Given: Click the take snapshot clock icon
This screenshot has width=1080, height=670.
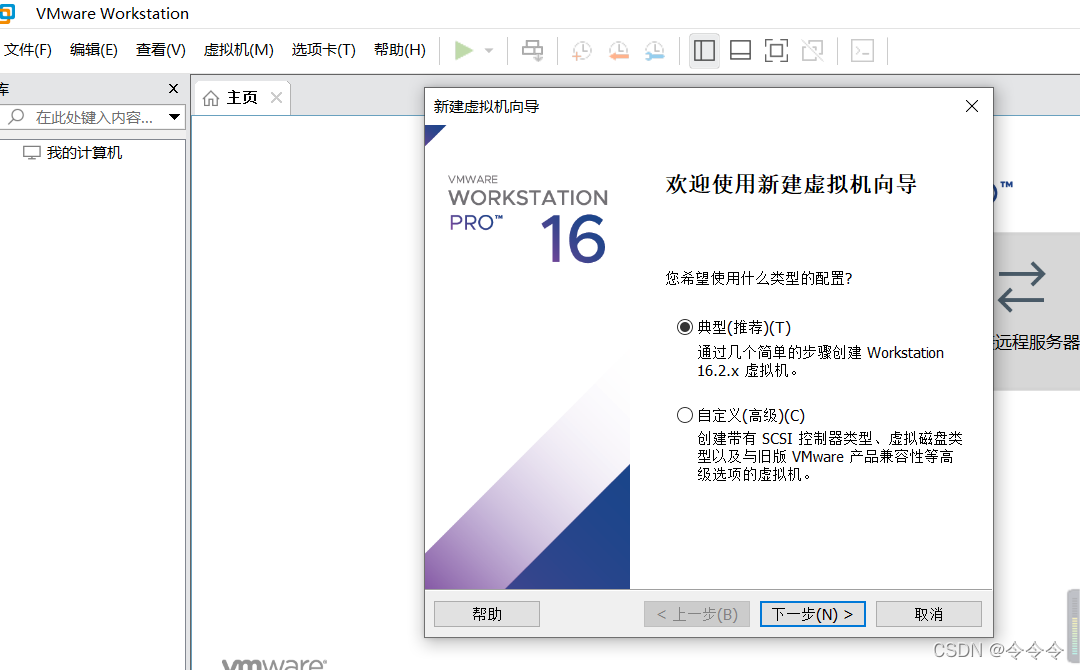Looking at the screenshot, I should point(581,50).
